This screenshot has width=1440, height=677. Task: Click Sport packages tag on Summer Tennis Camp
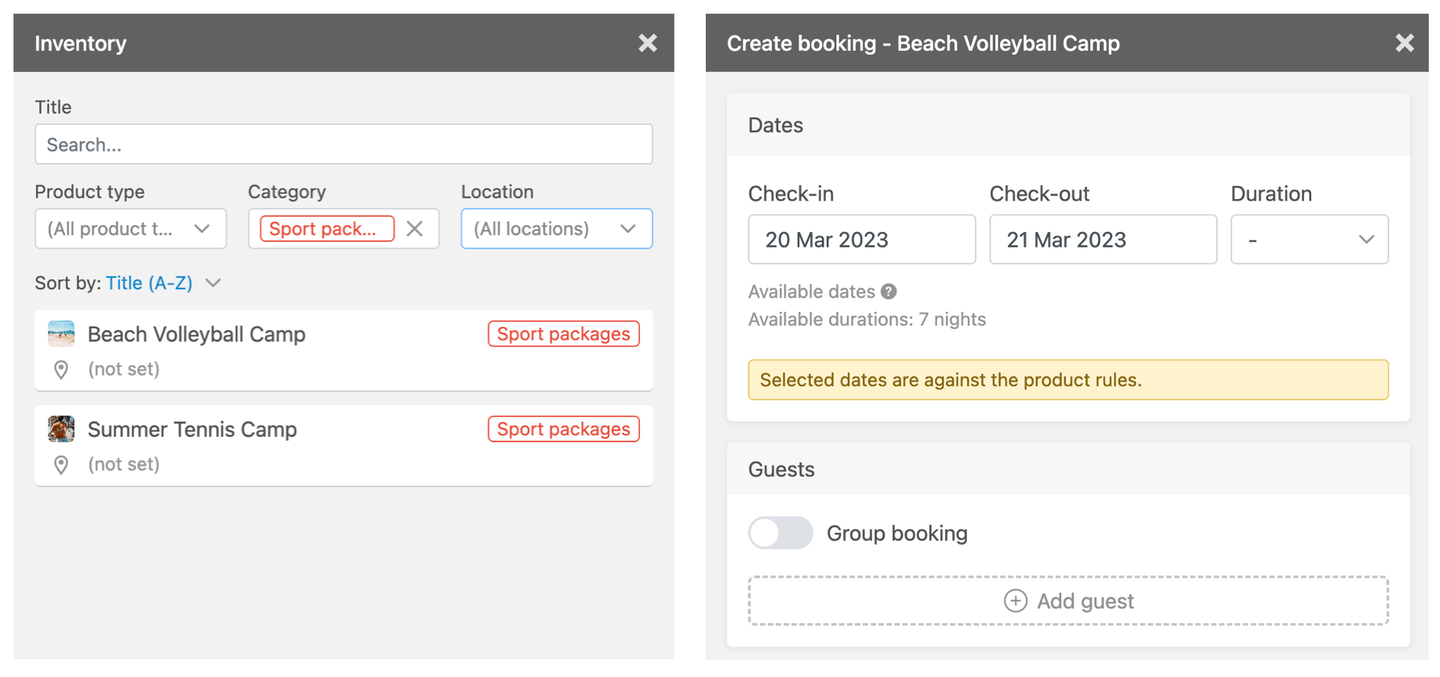[x=563, y=429]
